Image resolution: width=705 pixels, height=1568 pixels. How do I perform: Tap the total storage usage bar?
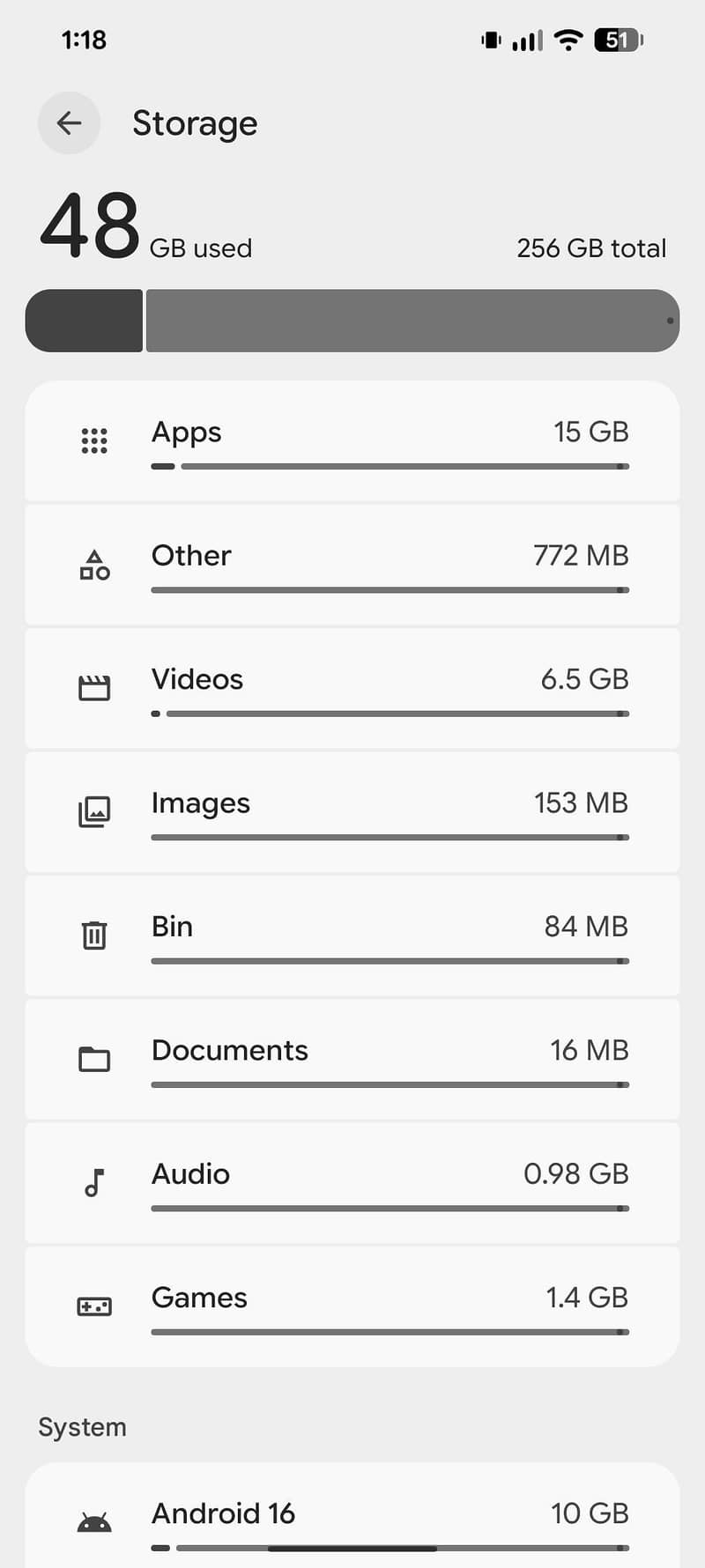click(352, 321)
